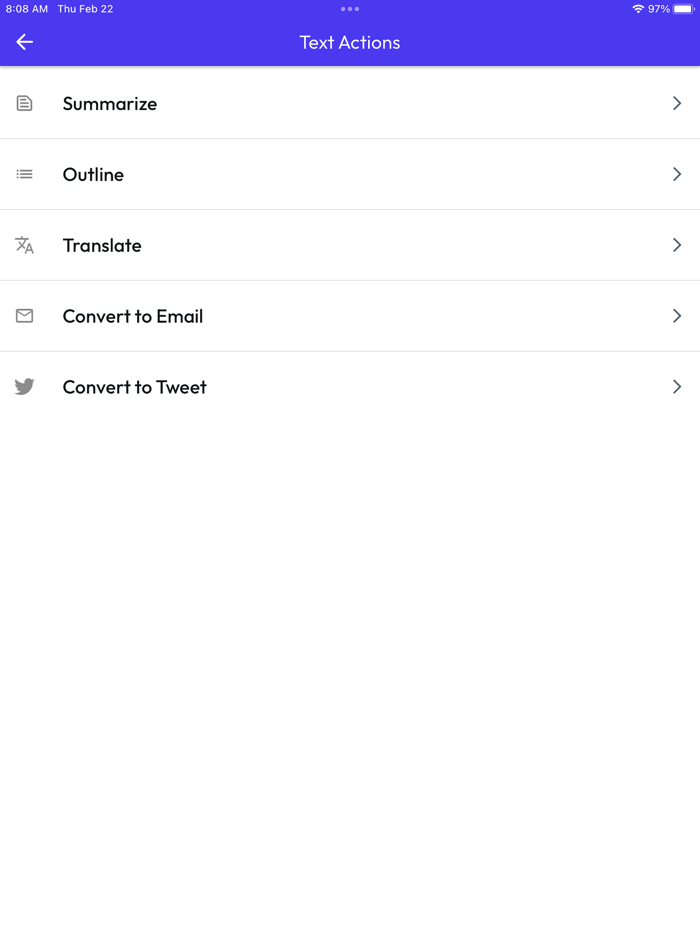Open the Convert to Email chevron
Image resolution: width=700 pixels, height=934 pixels.
676,316
